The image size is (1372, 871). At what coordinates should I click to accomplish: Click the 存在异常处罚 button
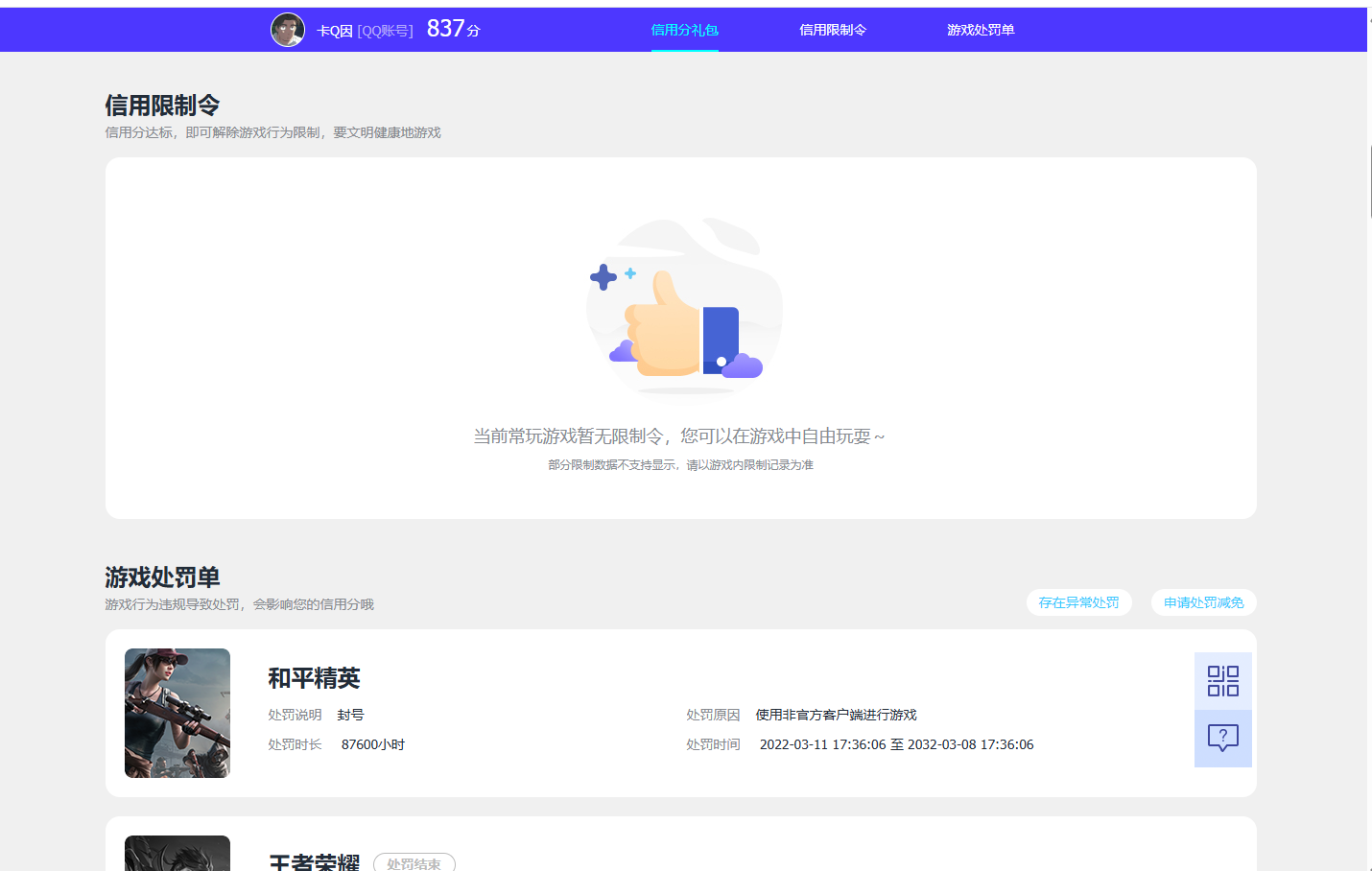(x=1078, y=602)
